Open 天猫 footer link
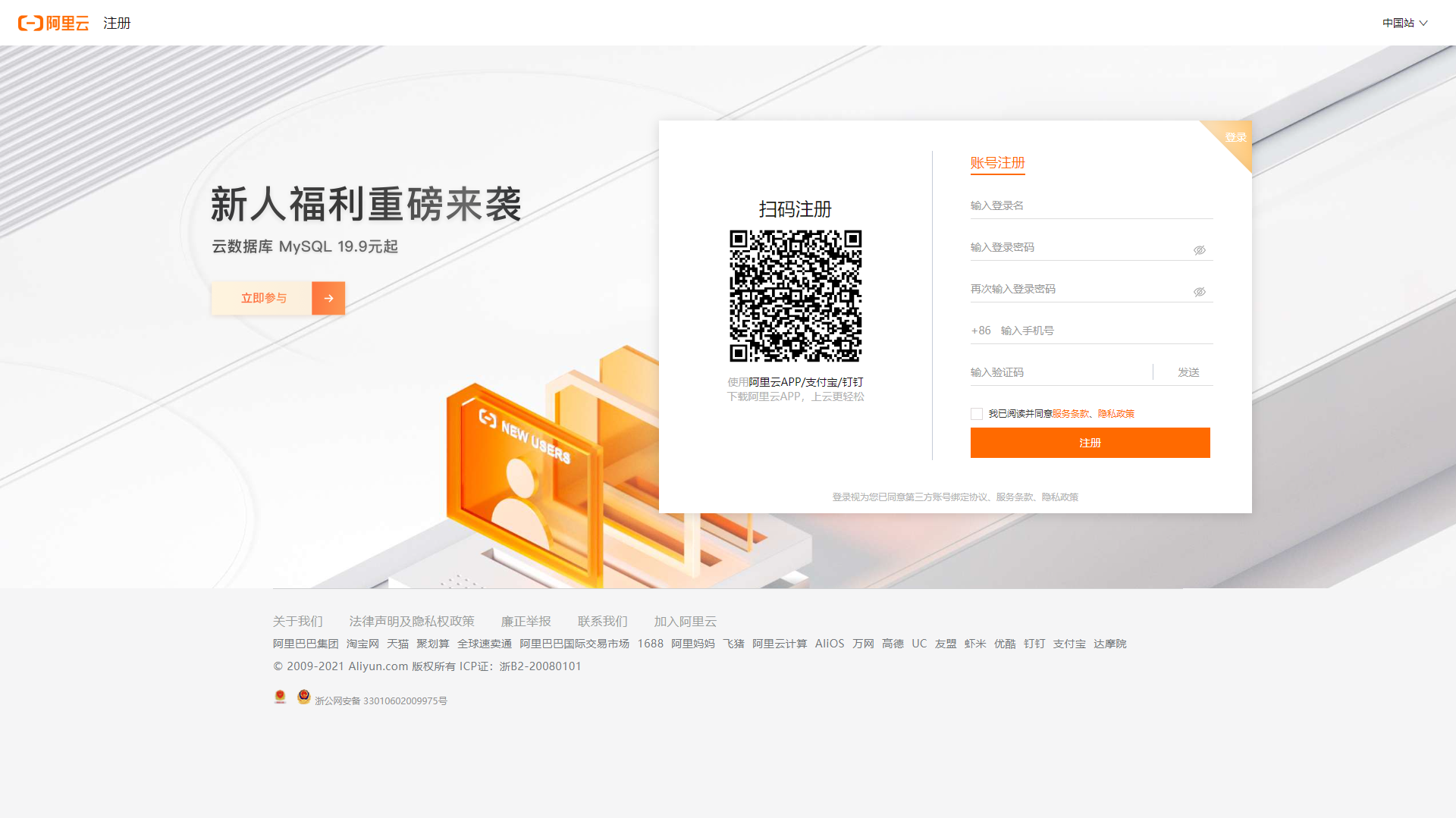The height and width of the screenshot is (818, 1456). point(397,644)
